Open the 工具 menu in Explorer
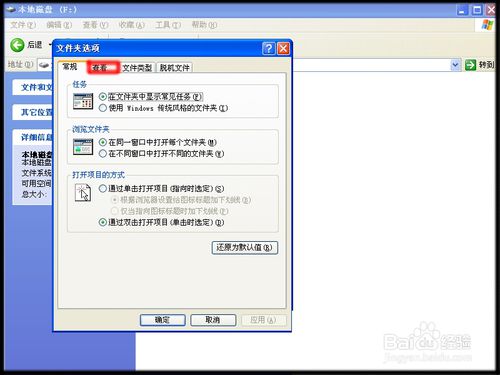 coord(168,25)
